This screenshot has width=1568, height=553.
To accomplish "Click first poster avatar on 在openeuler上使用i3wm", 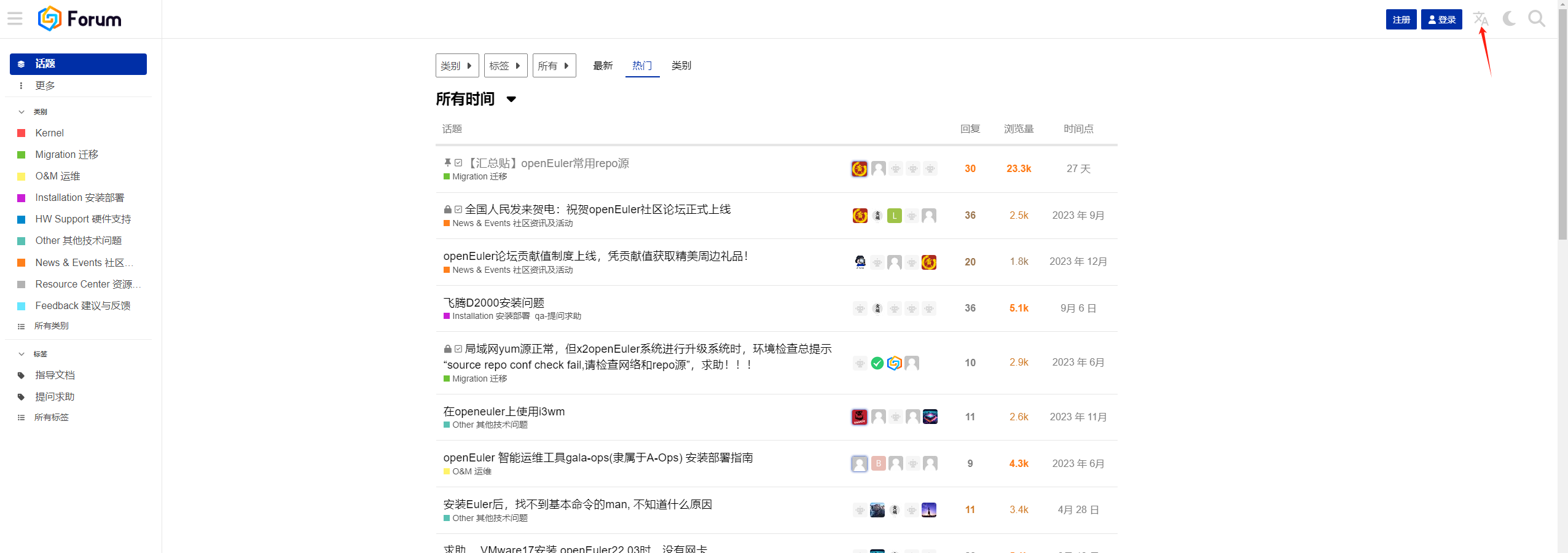I will [860, 417].
